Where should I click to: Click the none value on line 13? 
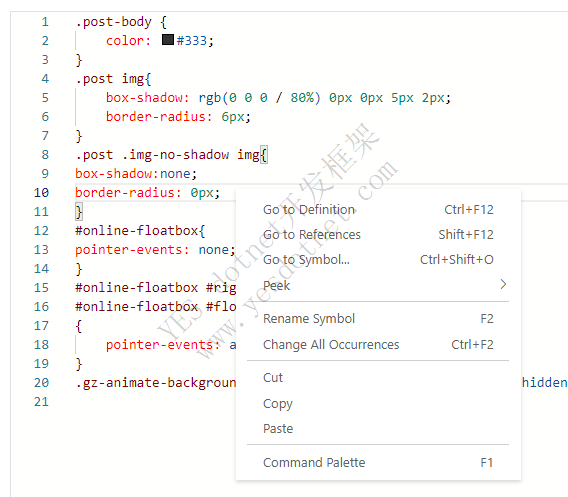[x=214, y=250]
